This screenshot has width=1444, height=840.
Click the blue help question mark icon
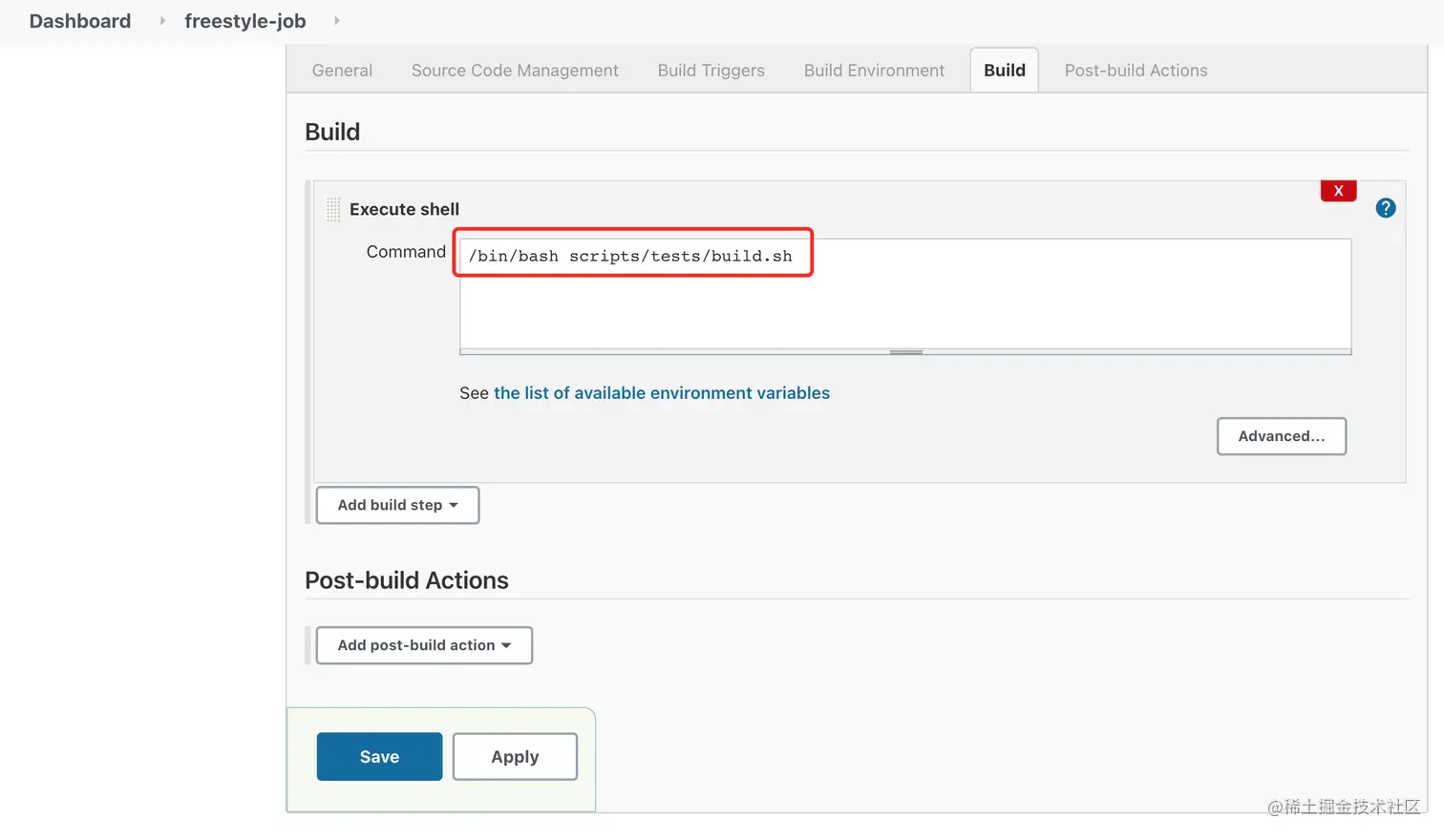[1385, 208]
